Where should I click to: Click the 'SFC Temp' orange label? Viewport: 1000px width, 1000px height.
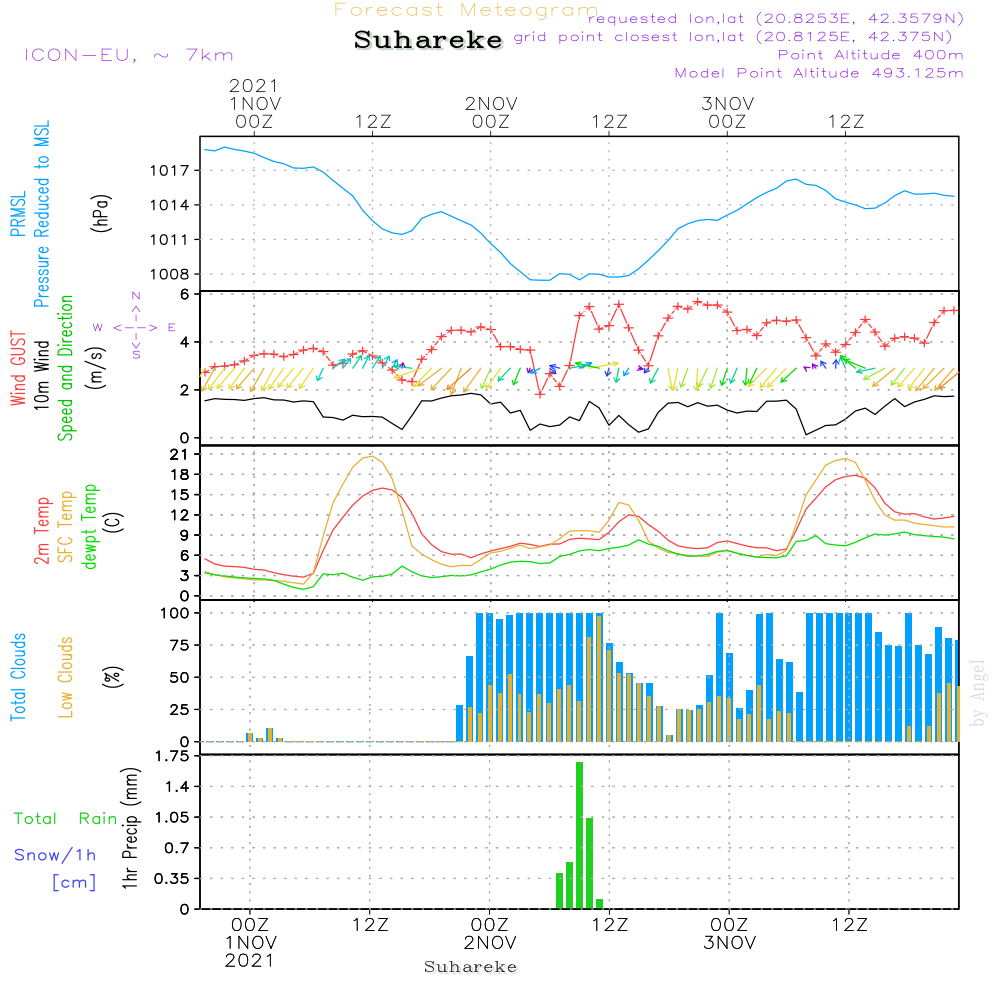coord(66,527)
